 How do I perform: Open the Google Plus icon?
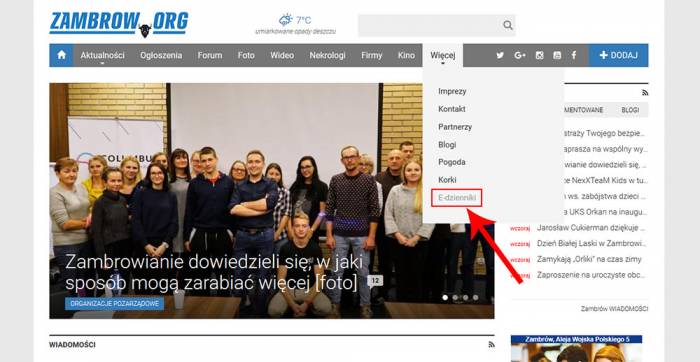(x=520, y=55)
